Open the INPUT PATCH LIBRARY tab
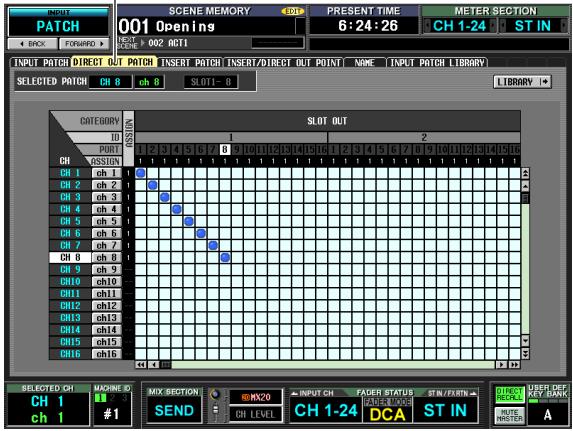 tap(437, 63)
